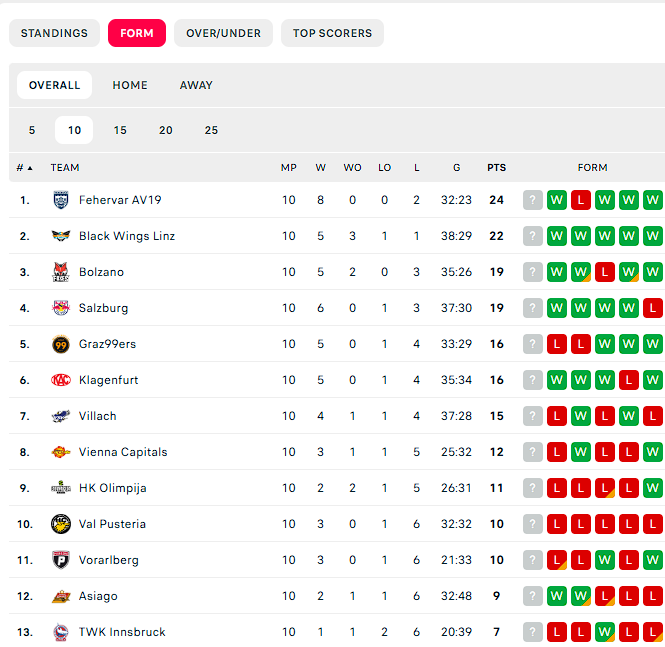Show the Top Scorers tab

[x=332, y=33]
